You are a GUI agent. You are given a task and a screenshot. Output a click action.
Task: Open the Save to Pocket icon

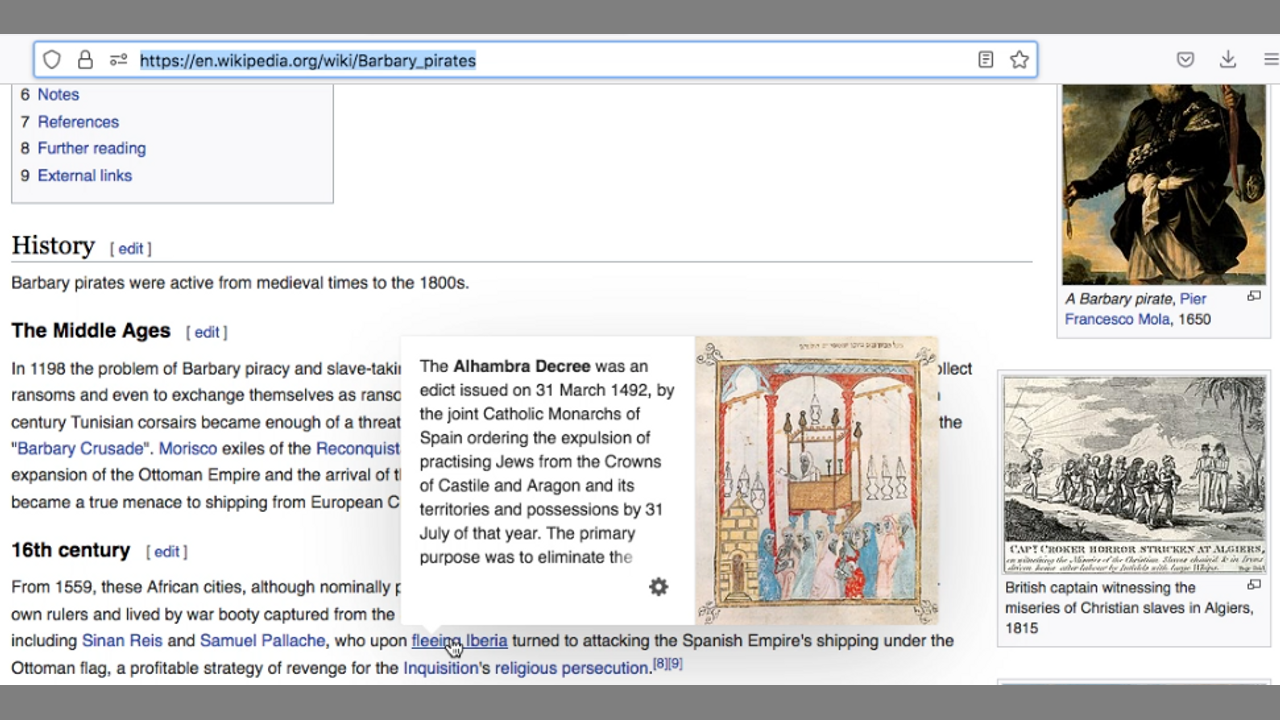tap(1185, 60)
